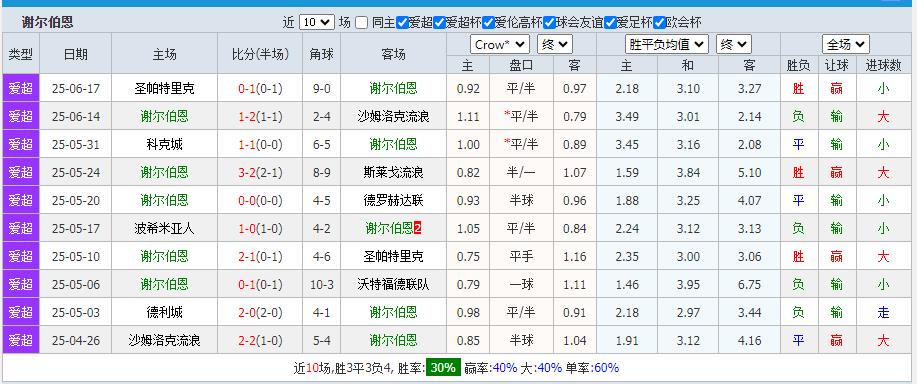917x384 pixels.
Task: Open the 德利城 team link
Action: (164, 313)
